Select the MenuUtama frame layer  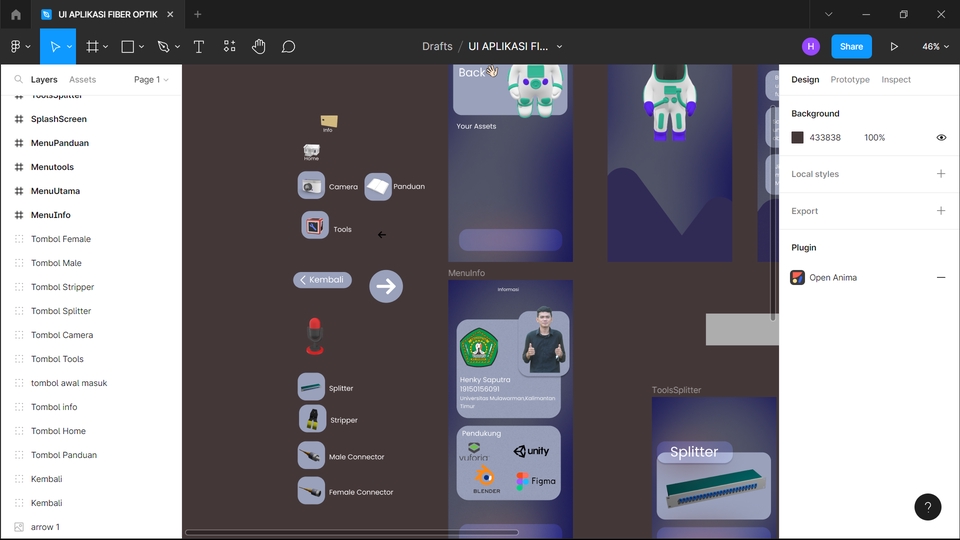pyautogui.click(x=55, y=191)
